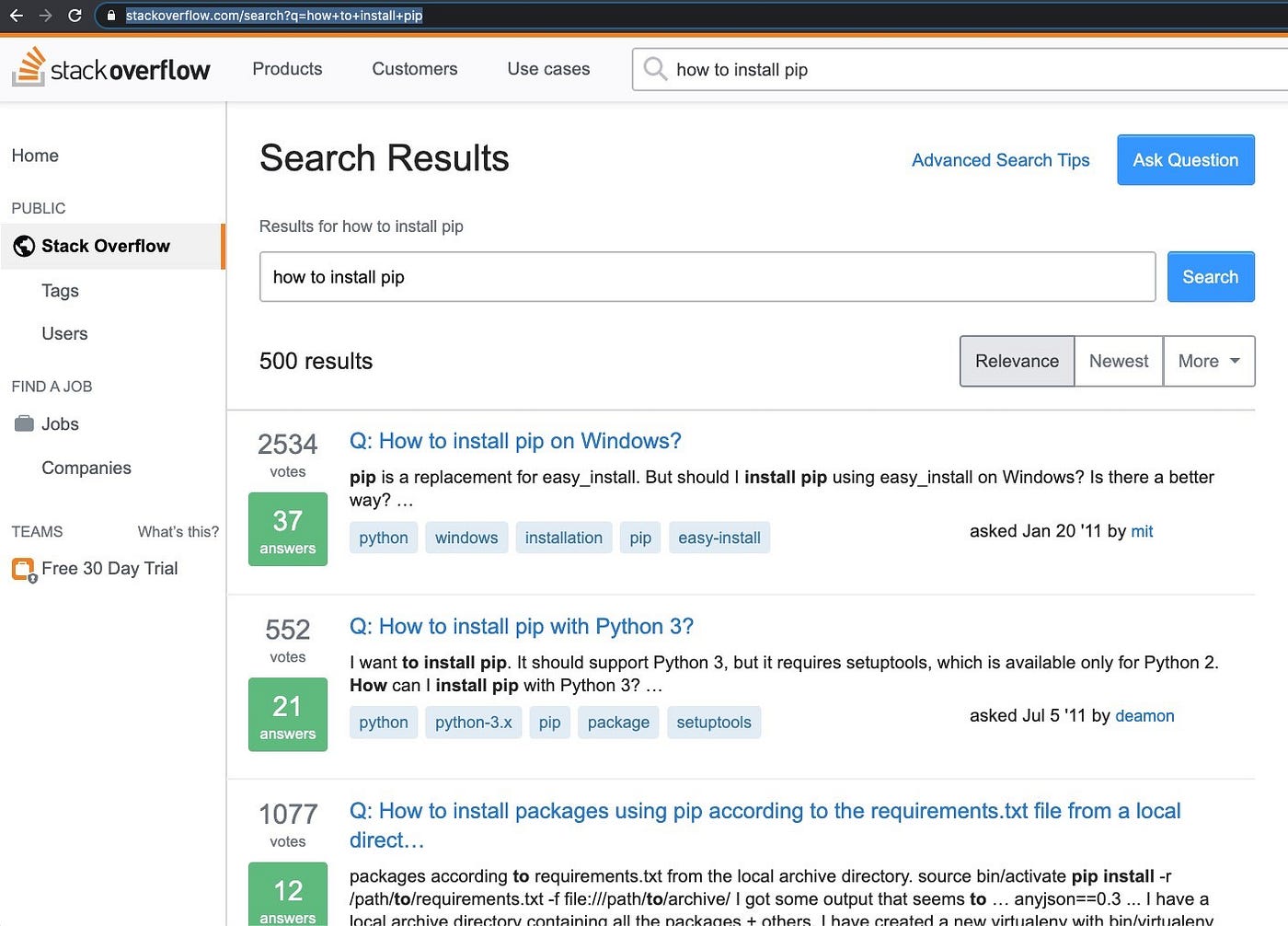The width and height of the screenshot is (1288, 926).
Task: Click the easy-install tag
Action: tap(719, 538)
